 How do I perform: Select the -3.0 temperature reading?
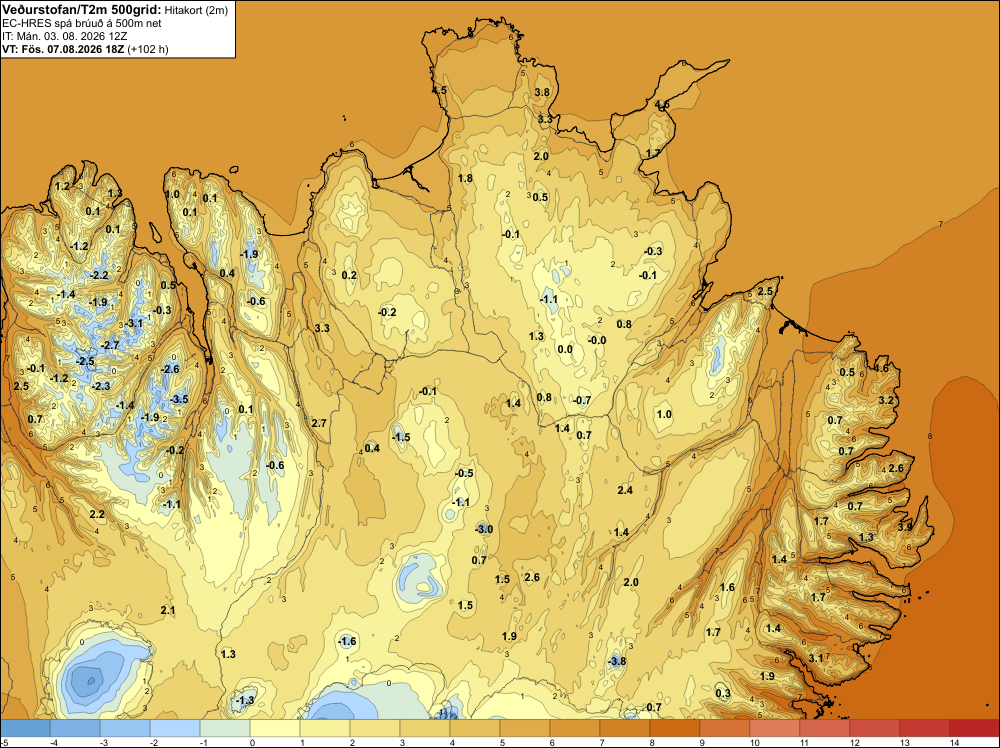click(484, 529)
